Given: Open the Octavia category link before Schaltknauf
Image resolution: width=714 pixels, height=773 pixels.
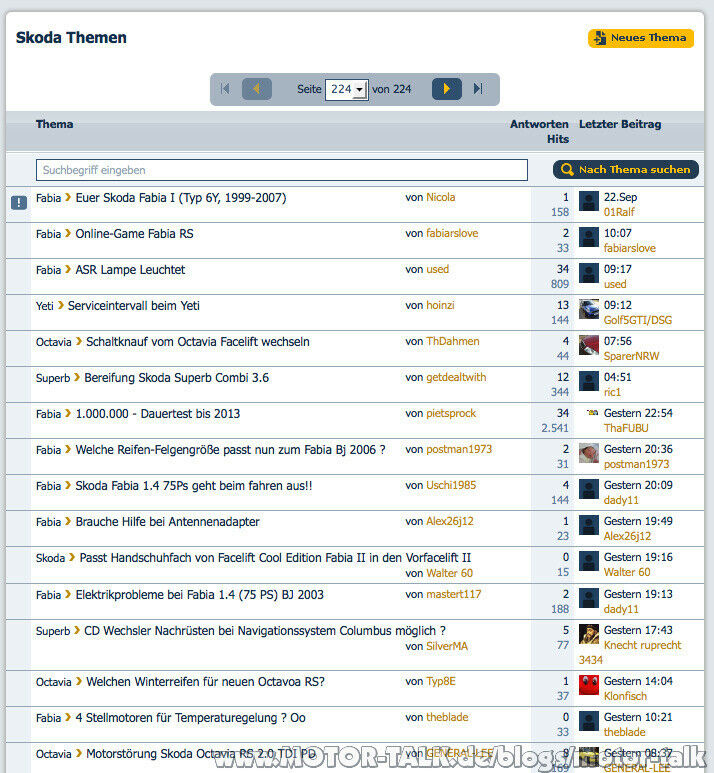Looking at the screenshot, I should pos(54,342).
